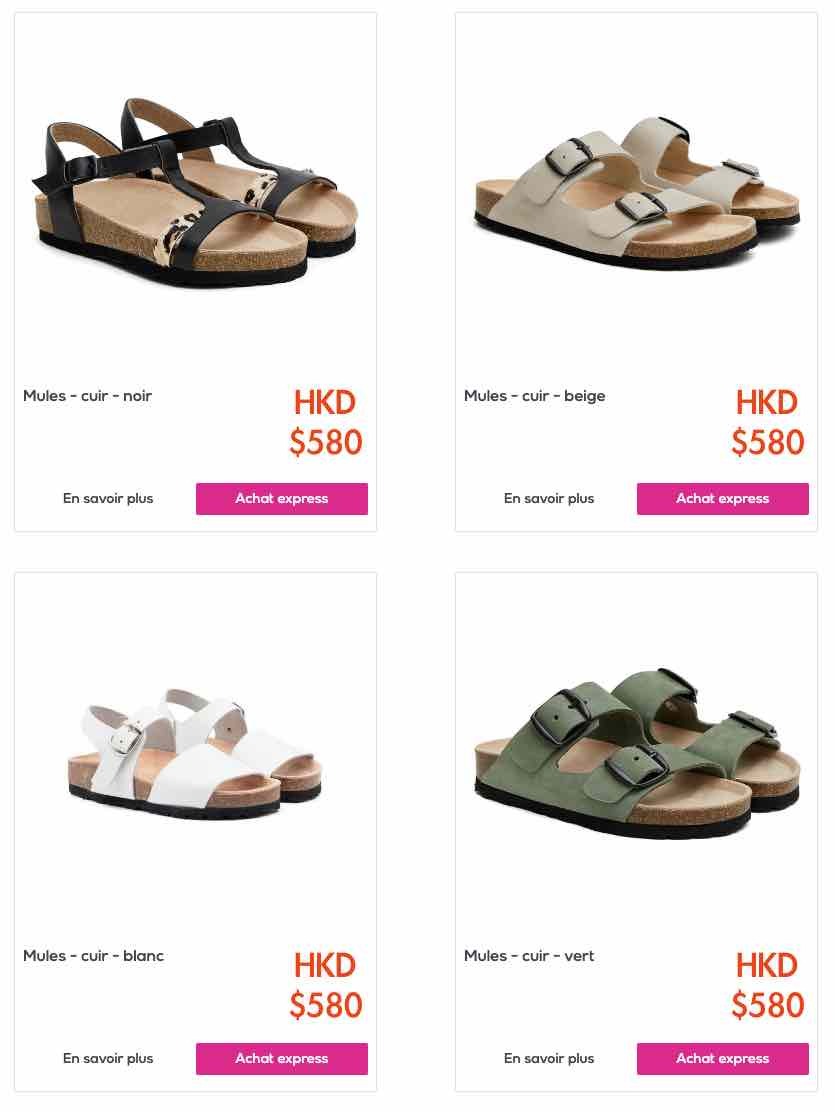Open the black leather mules product image

pyautogui.click(x=195, y=193)
